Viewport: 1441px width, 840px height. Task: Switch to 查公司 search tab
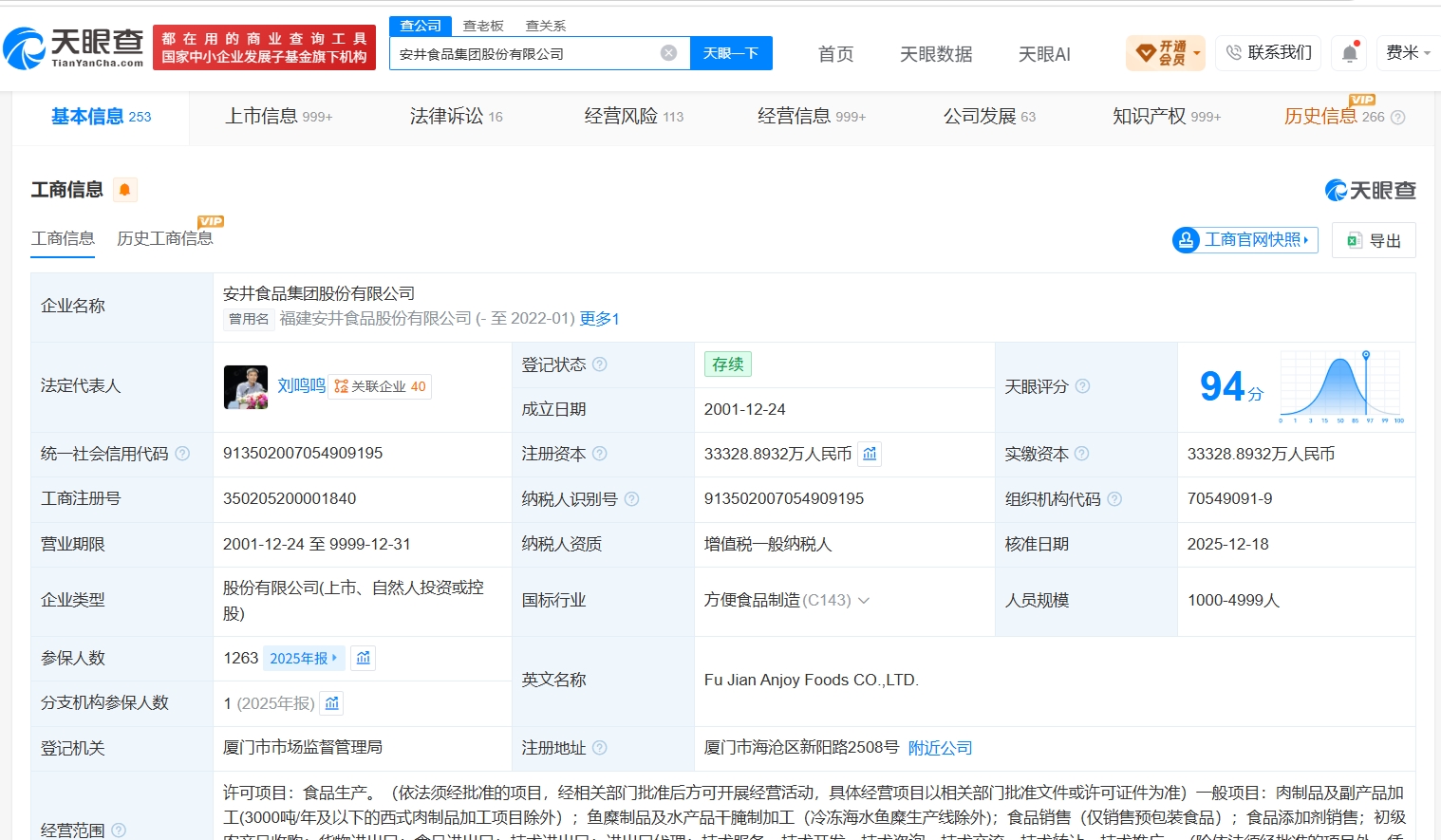point(421,26)
